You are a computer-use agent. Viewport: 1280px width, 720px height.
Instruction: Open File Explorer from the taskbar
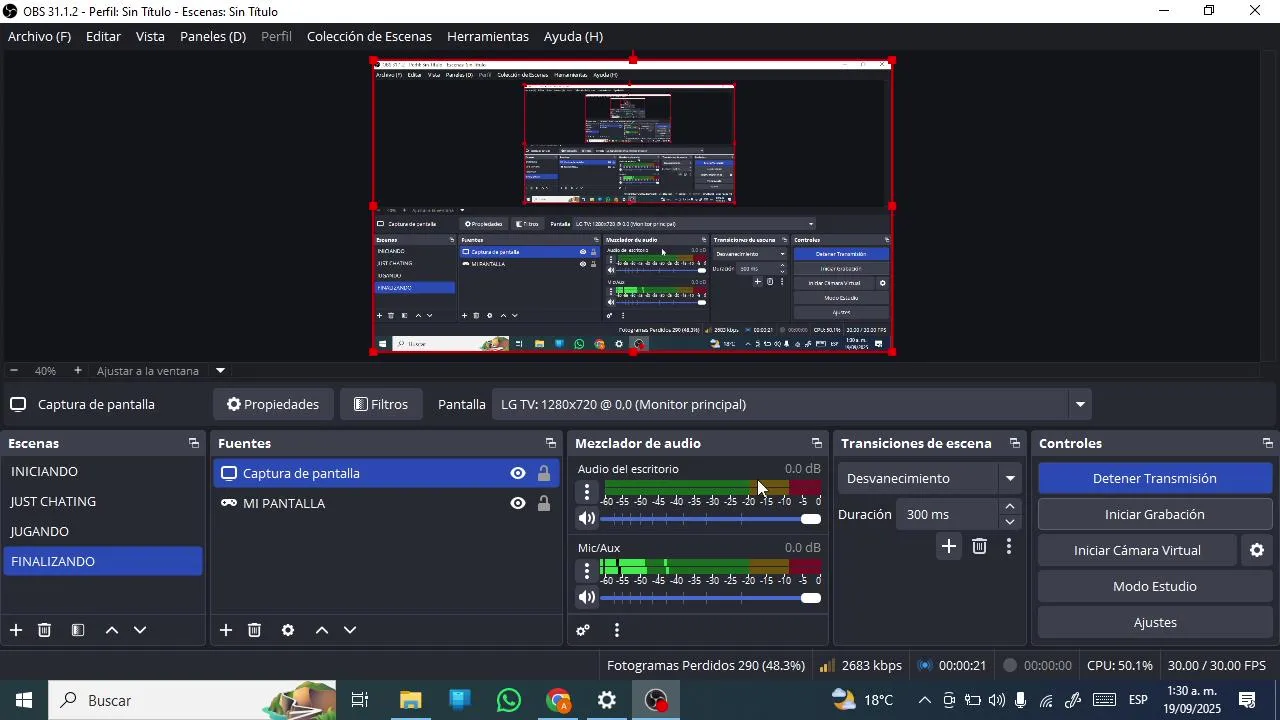[411, 700]
